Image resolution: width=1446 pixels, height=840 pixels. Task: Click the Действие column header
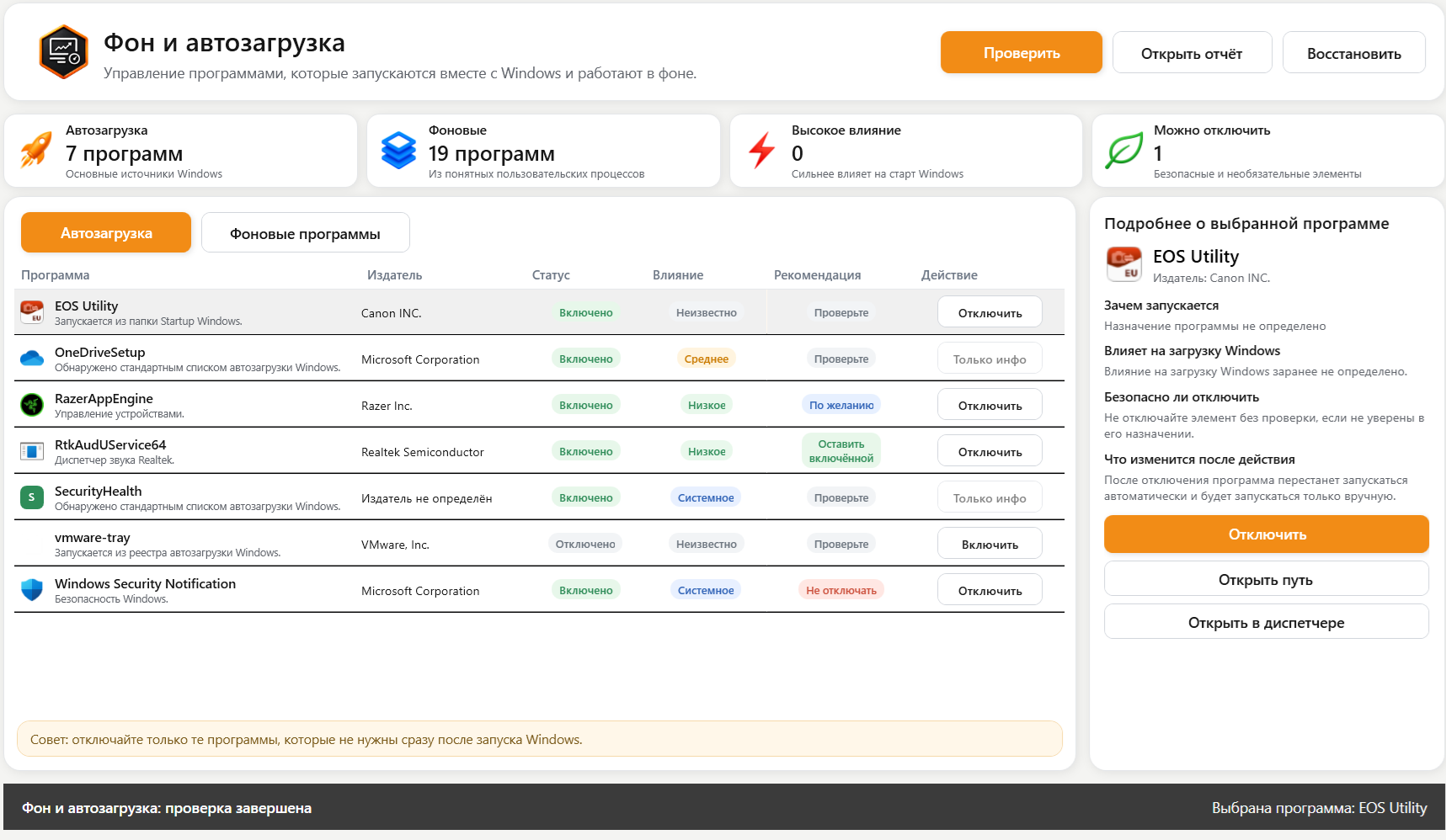coord(949,275)
